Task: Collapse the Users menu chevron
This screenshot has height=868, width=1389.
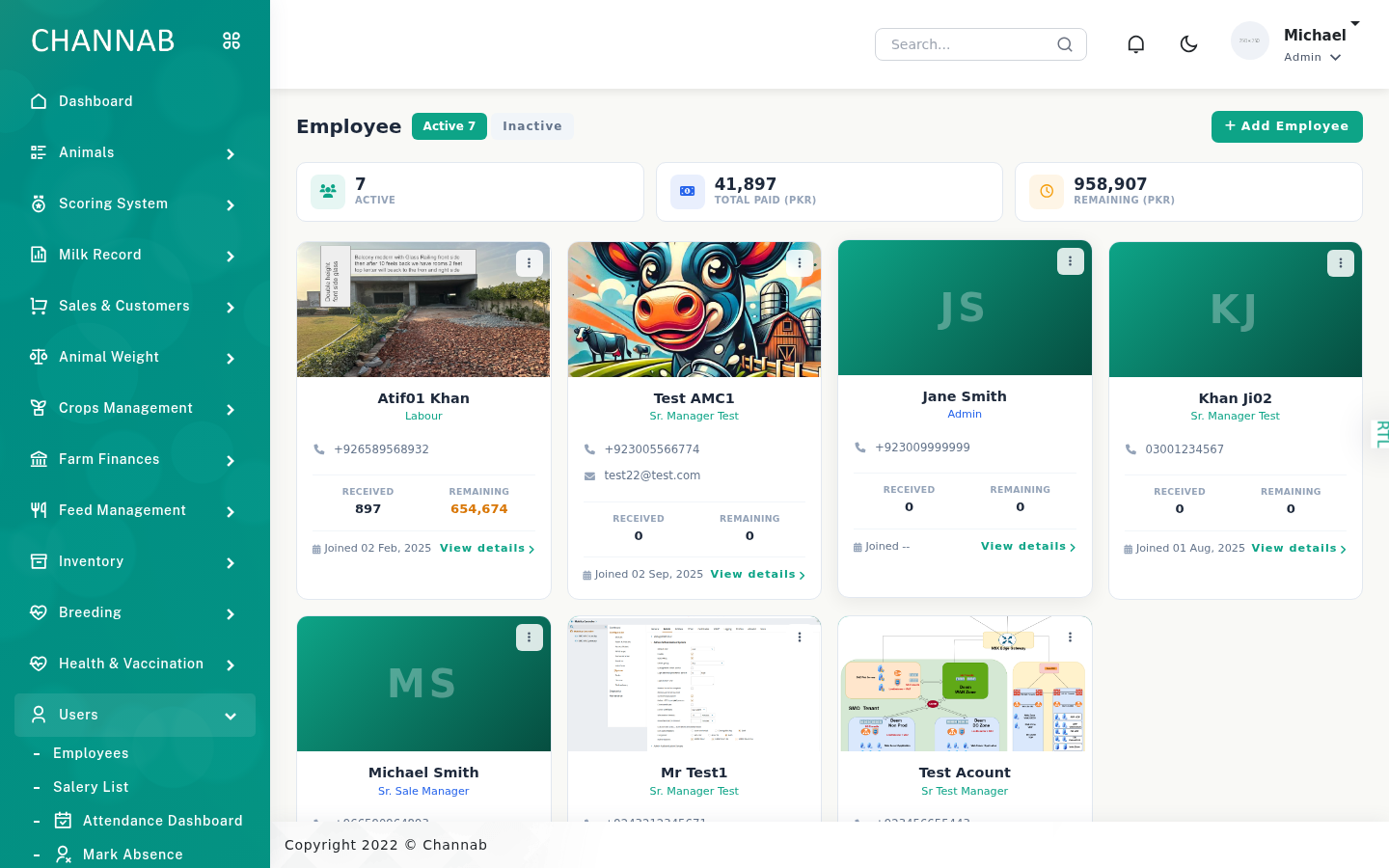Action: click(231, 716)
